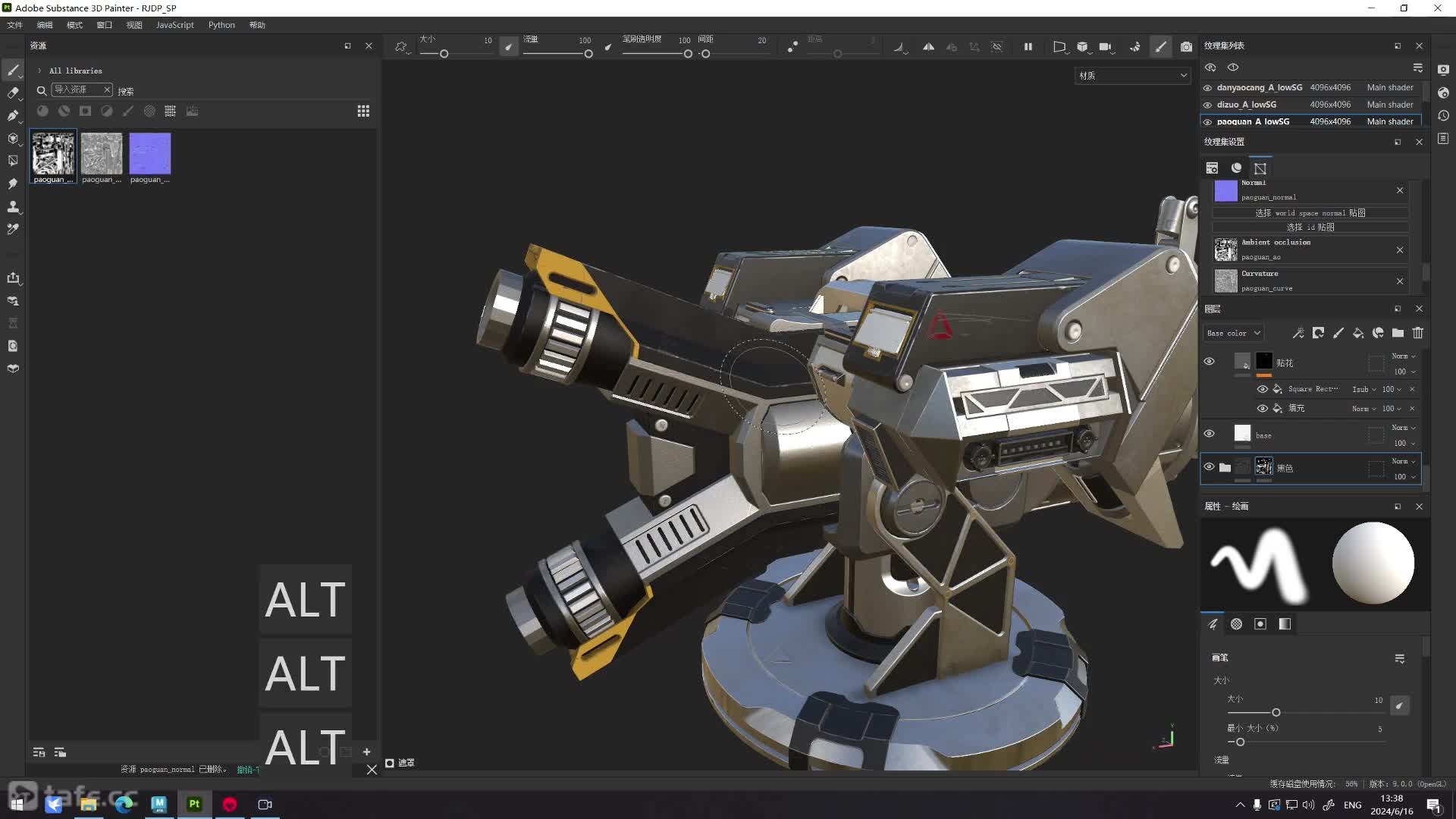
Task: Hide the 黑色 folder layer
Action: click(1209, 467)
